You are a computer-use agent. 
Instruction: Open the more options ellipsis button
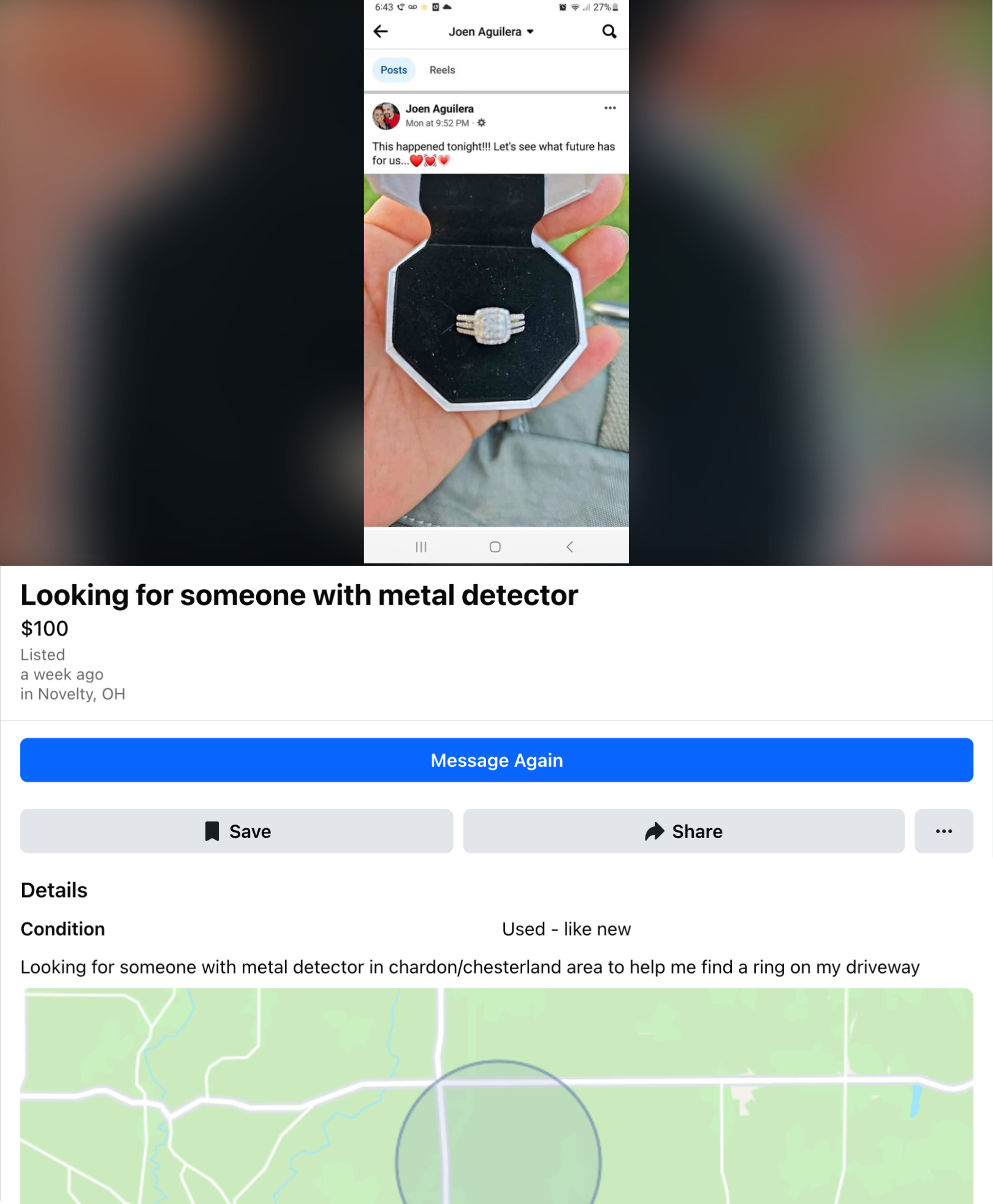point(943,831)
